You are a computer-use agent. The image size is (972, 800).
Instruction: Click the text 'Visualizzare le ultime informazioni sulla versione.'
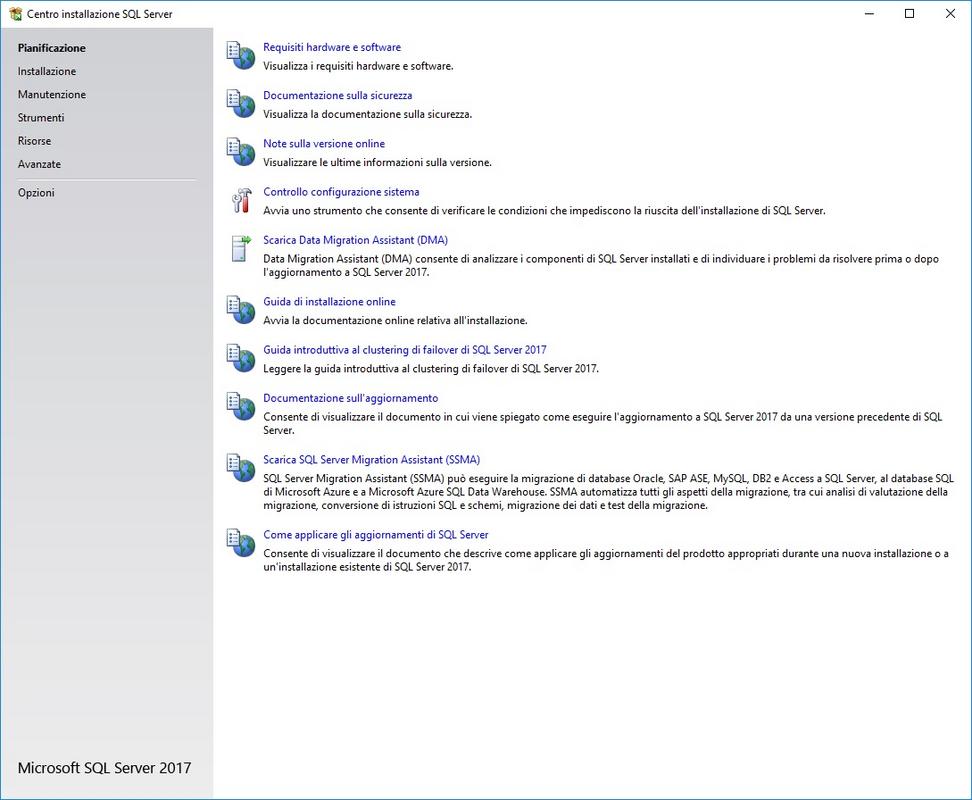(378, 162)
